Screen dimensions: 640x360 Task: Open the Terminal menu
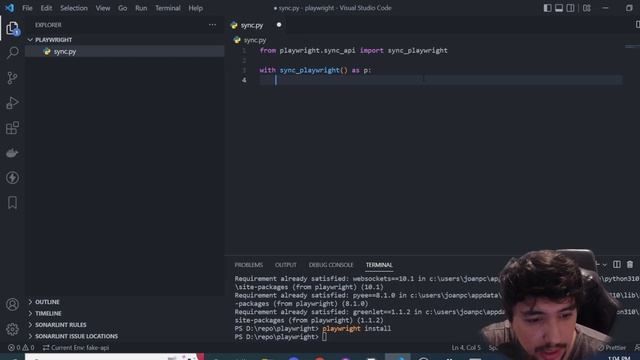168,8
